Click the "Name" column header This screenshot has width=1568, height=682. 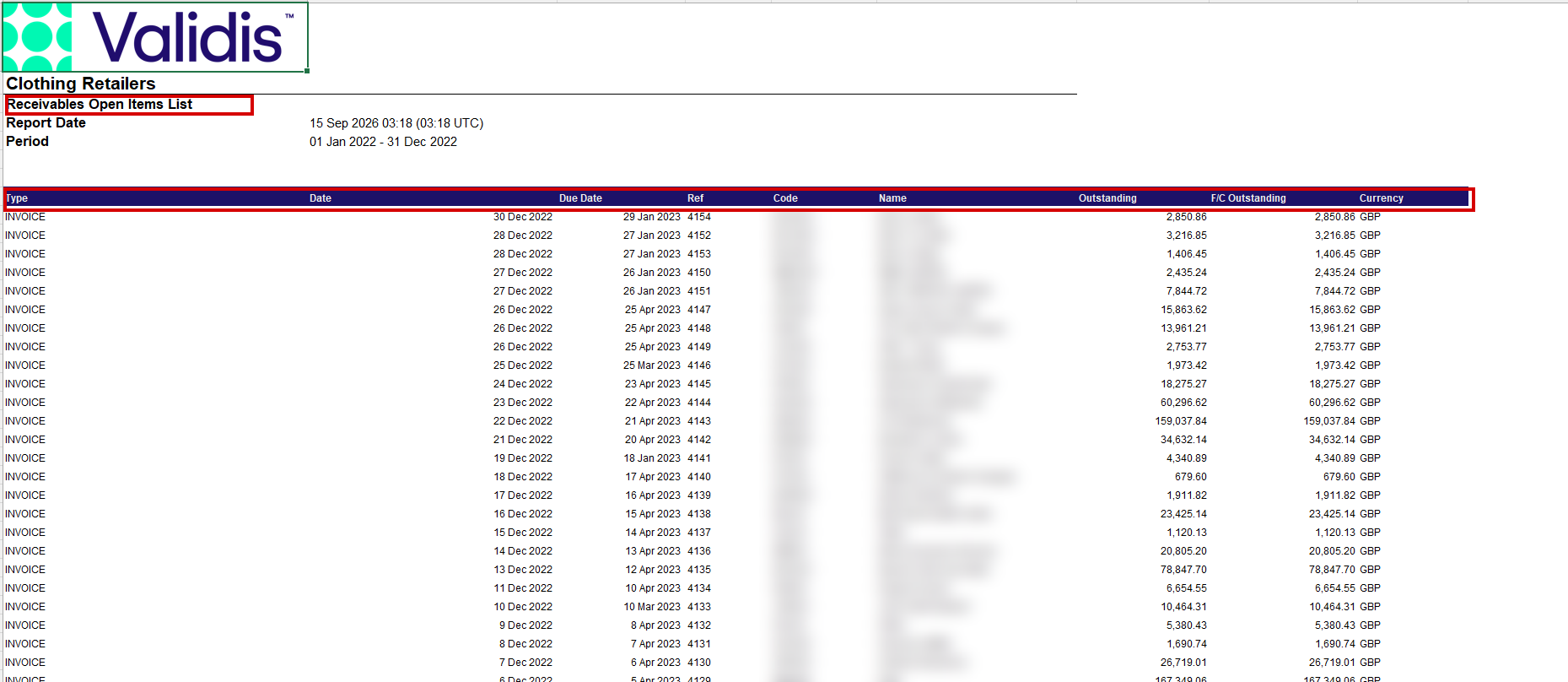[x=892, y=198]
